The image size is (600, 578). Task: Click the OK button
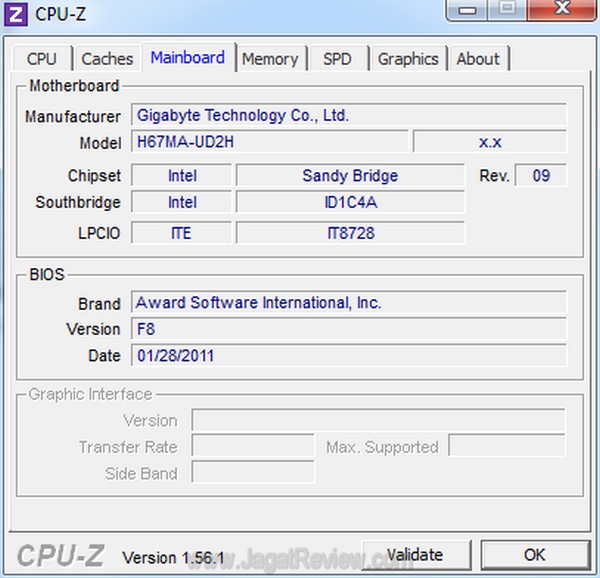click(x=535, y=555)
